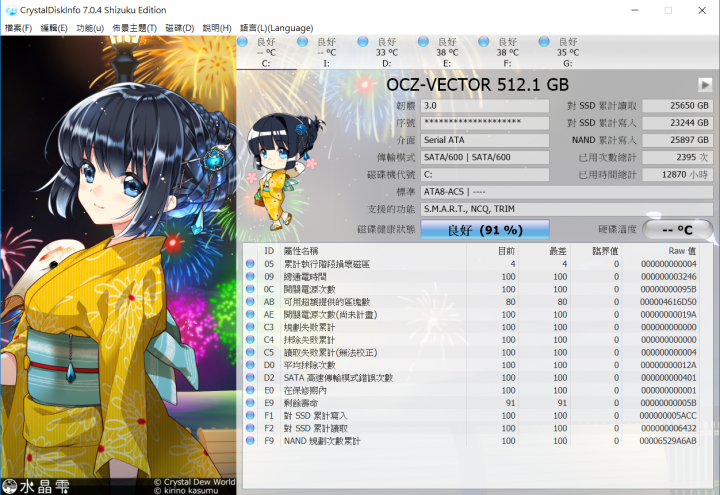The image size is (720, 495).
Task: Open the 磁碟(D) menu
Action: (x=180, y=28)
